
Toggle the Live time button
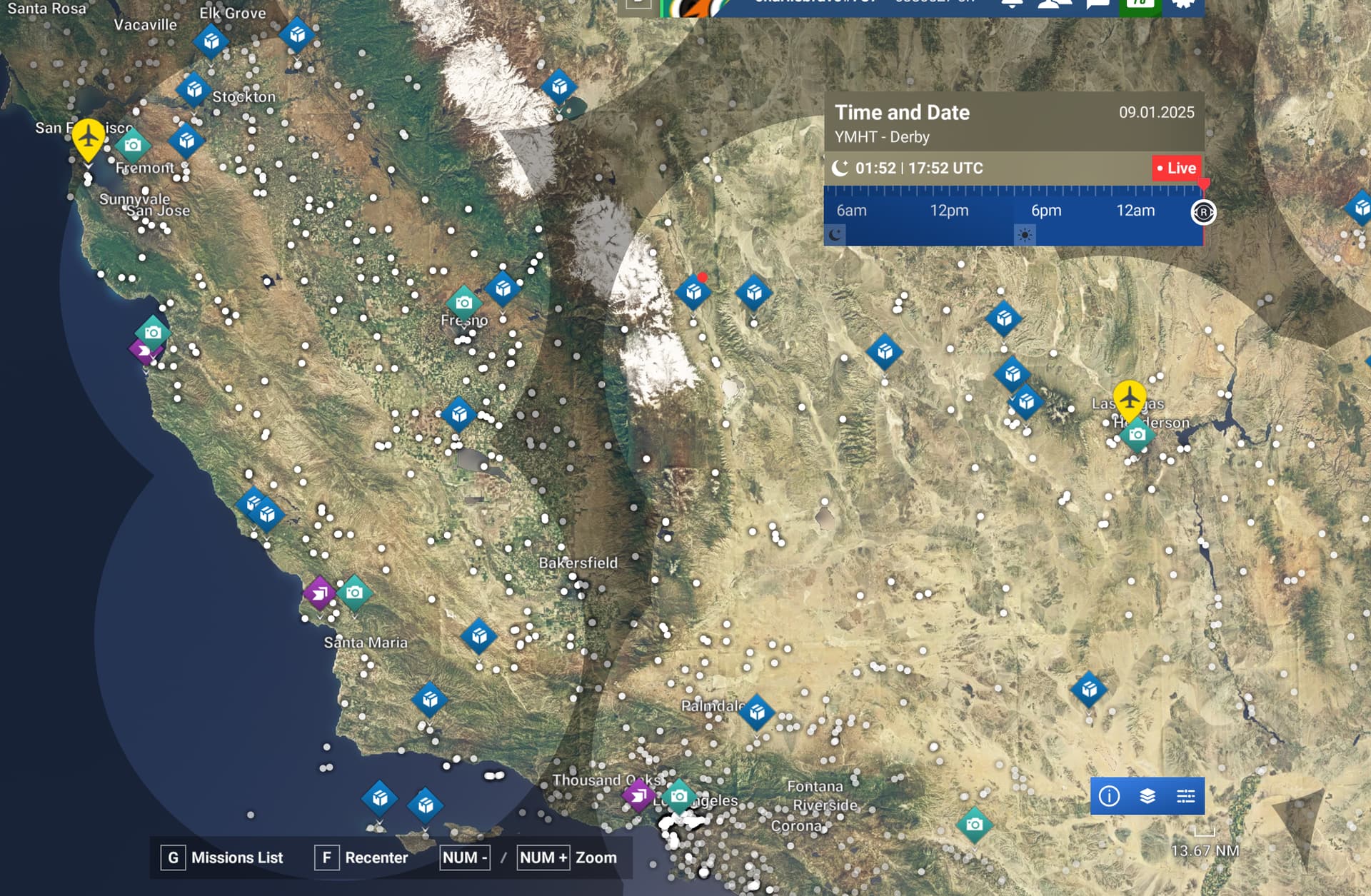(x=1176, y=168)
